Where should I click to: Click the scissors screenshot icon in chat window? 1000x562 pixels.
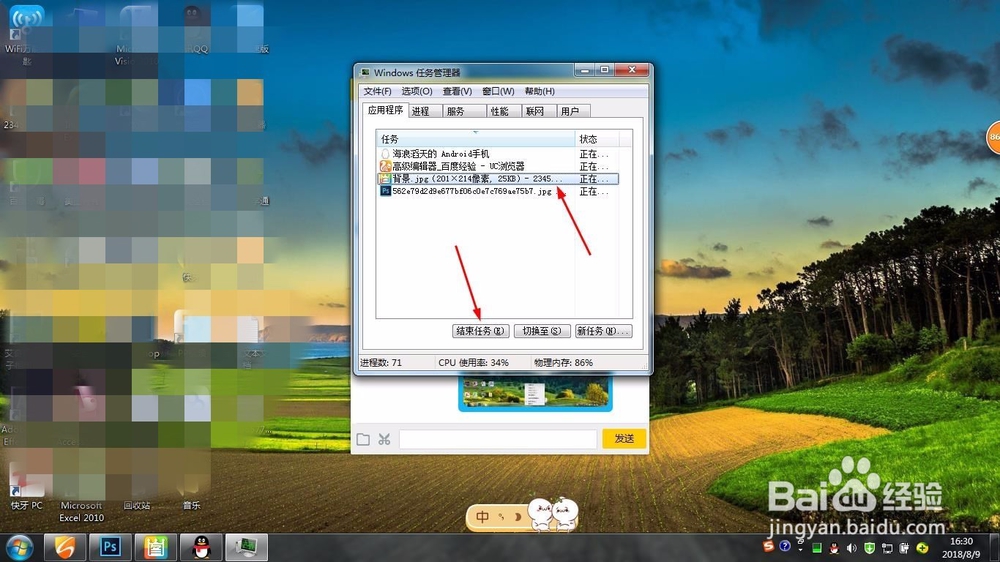pos(384,439)
